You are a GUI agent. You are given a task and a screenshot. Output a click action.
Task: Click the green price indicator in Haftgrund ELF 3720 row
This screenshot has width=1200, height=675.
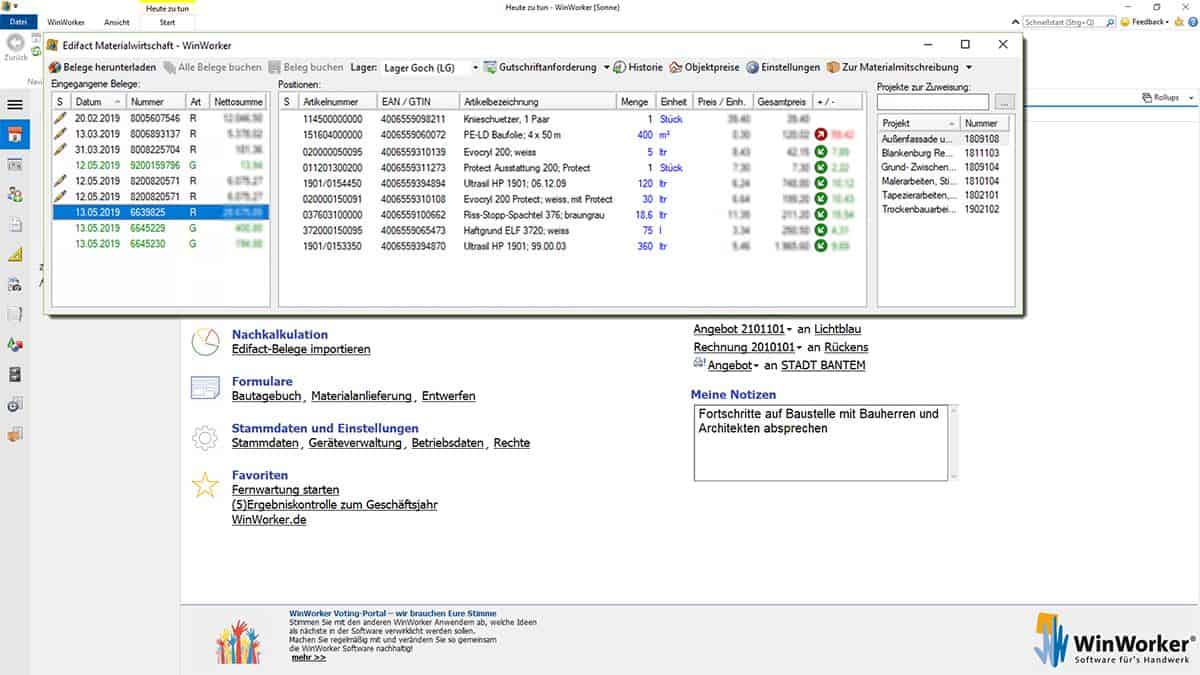821,229
